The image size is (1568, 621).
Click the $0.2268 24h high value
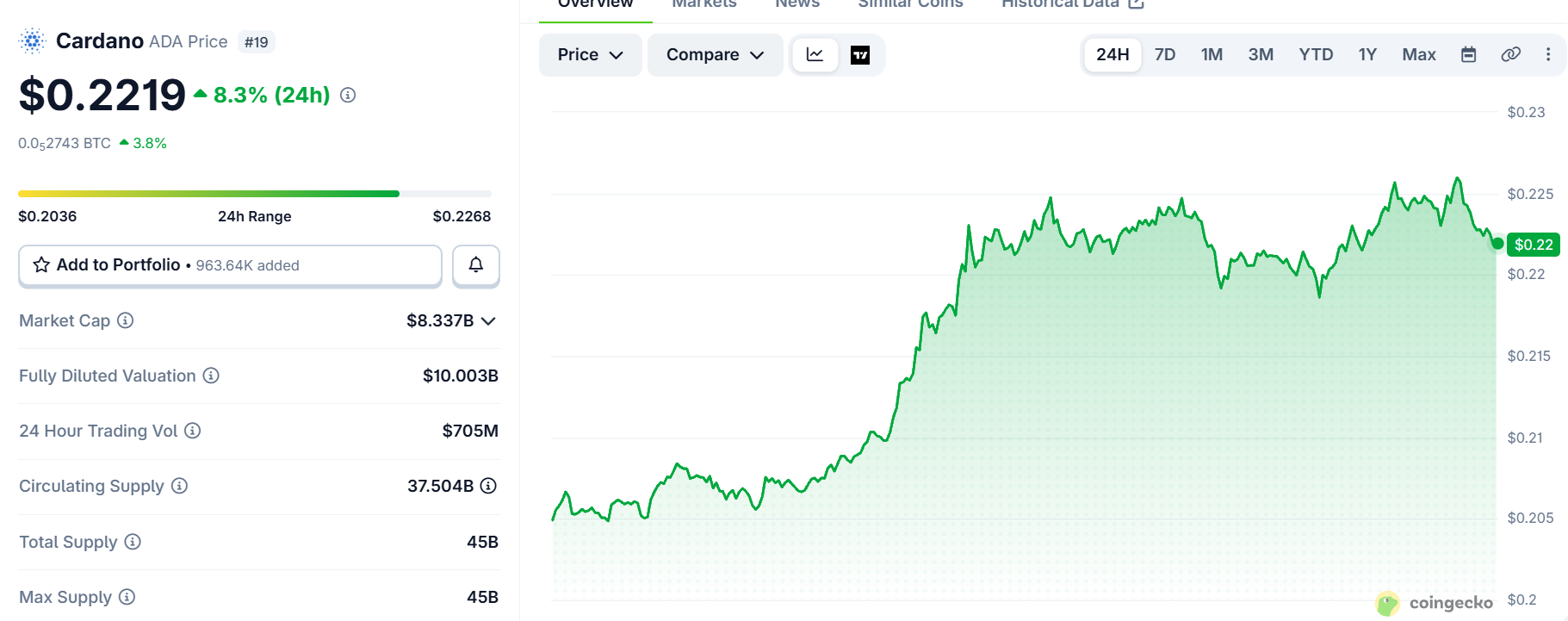[462, 216]
